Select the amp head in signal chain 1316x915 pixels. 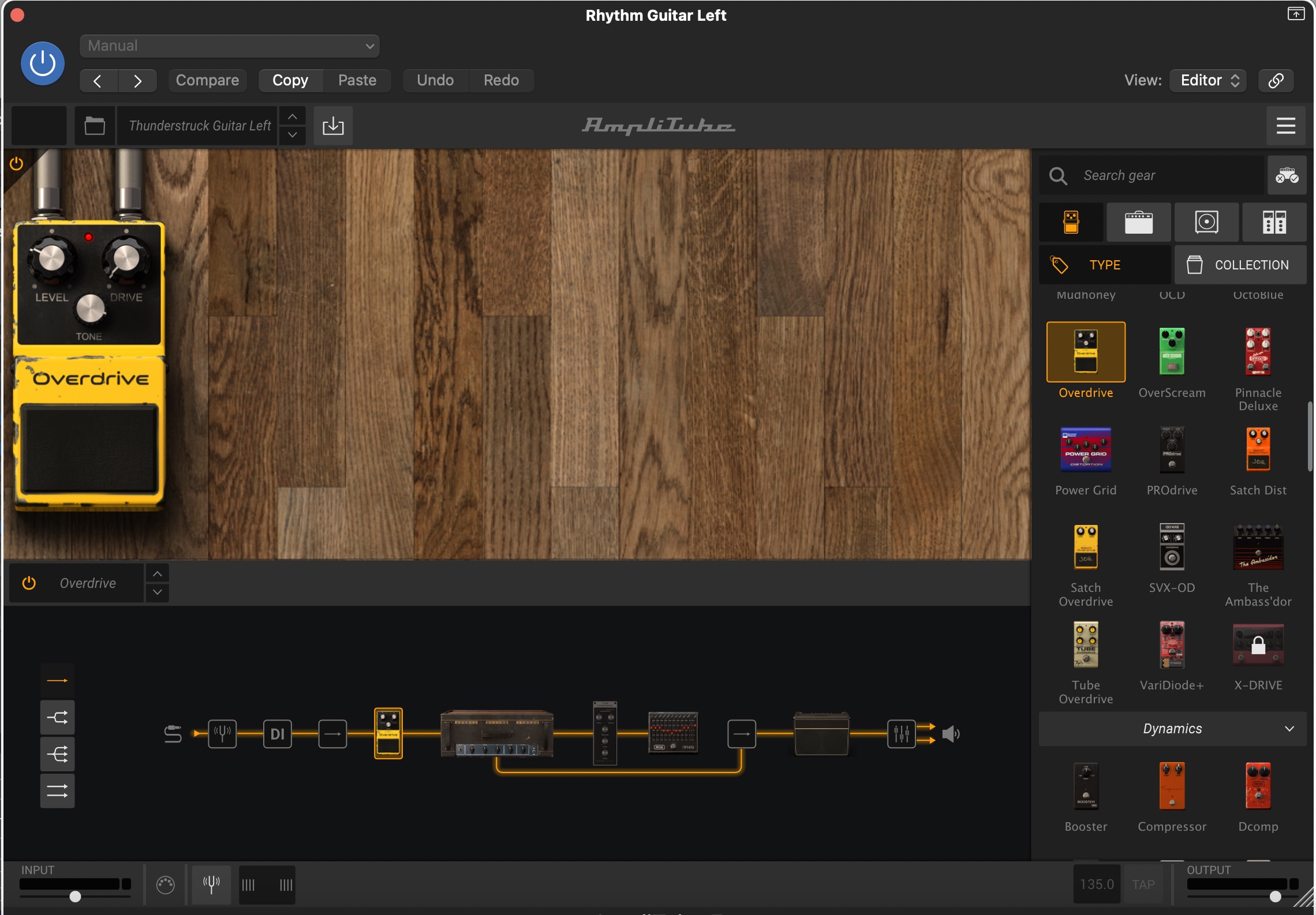(x=497, y=733)
